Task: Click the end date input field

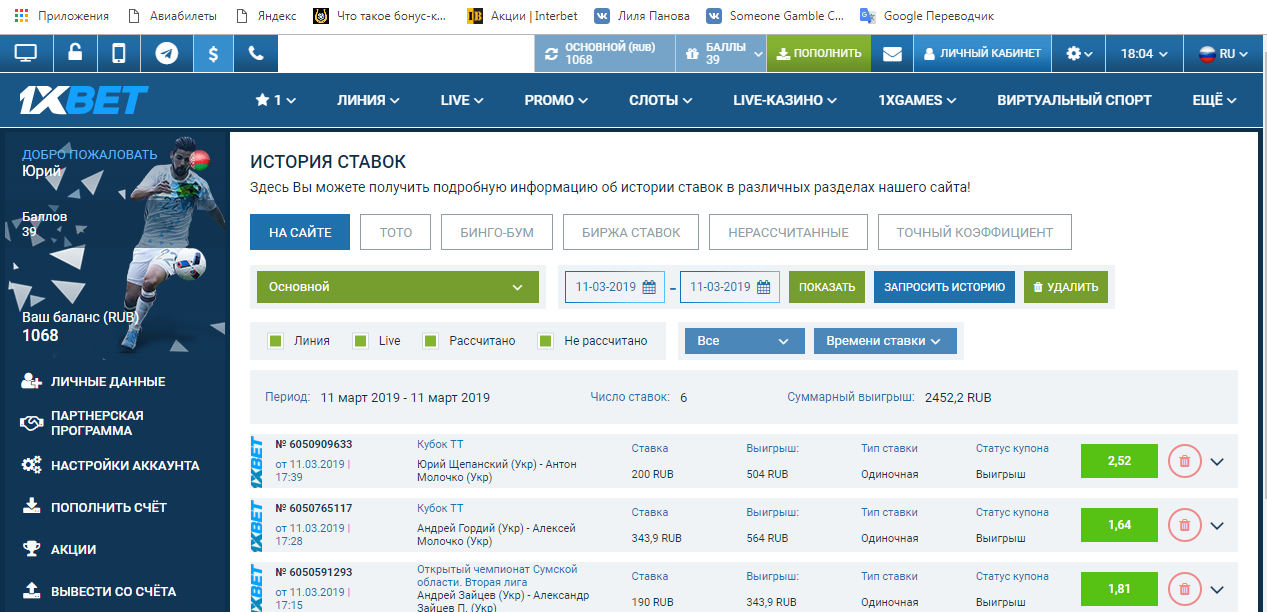Action: point(720,287)
